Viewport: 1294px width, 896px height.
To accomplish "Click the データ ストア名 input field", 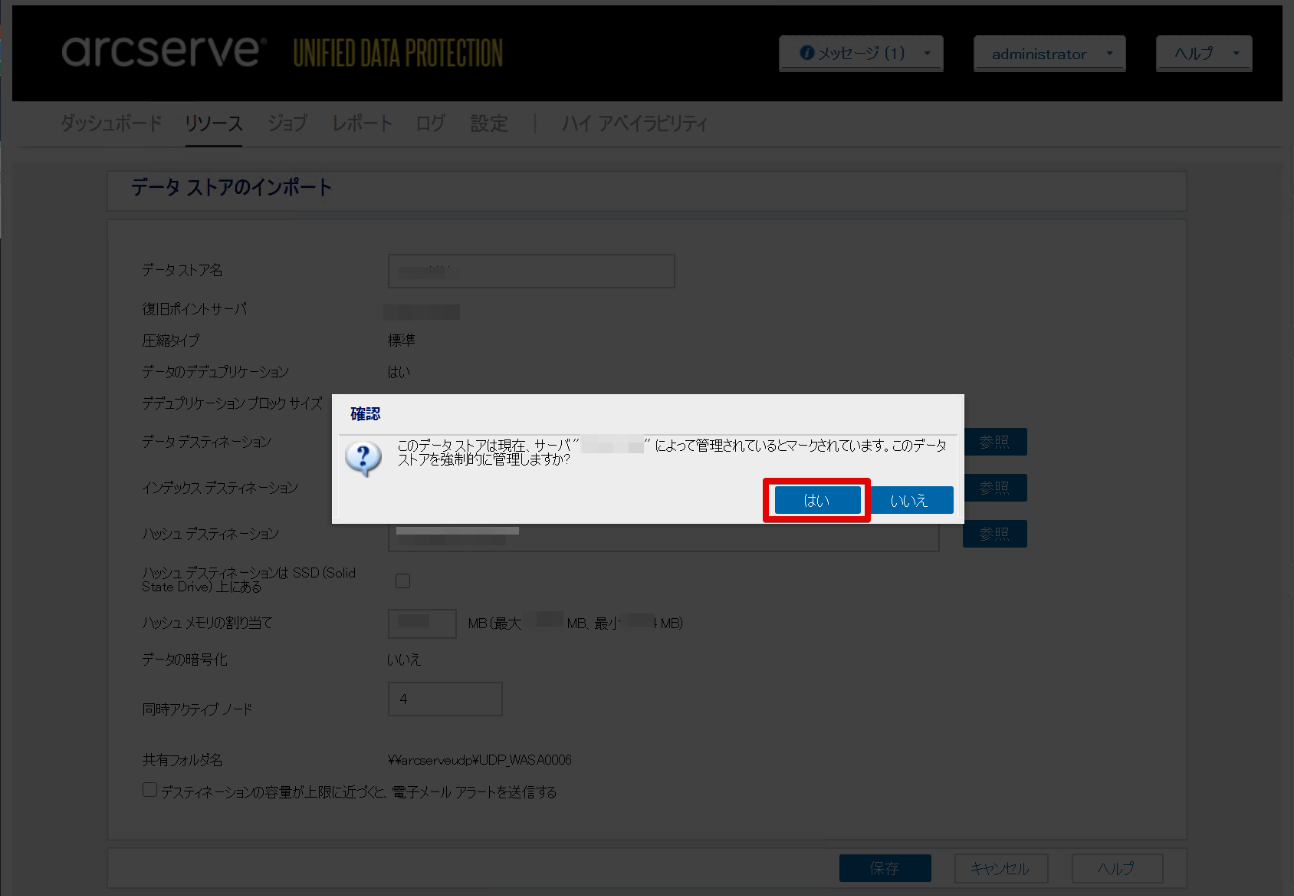I will coord(531,271).
